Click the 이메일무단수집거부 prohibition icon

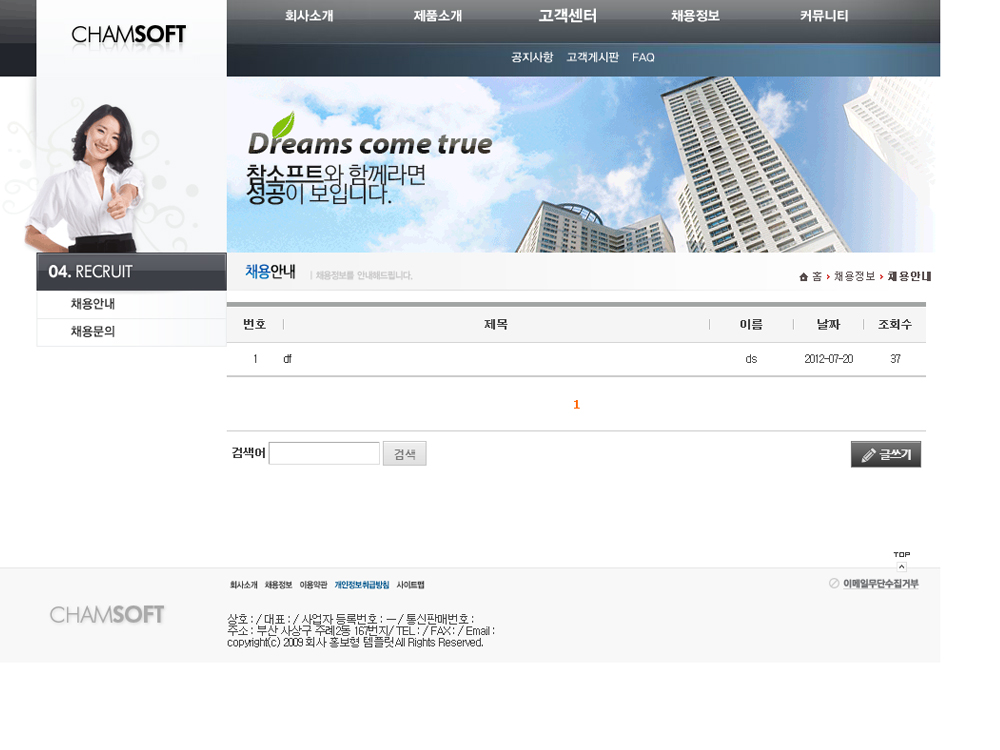[x=834, y=583]
